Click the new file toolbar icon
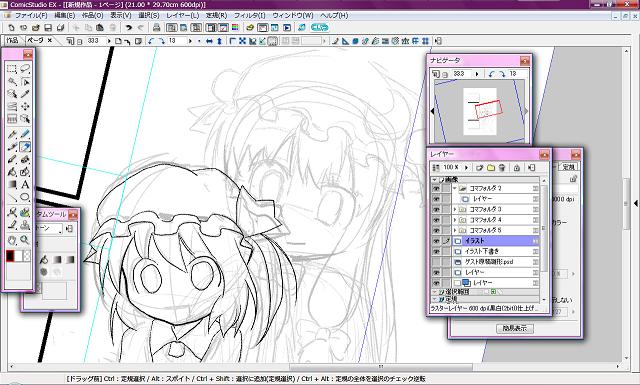640x385 pixels. point(11,28)
